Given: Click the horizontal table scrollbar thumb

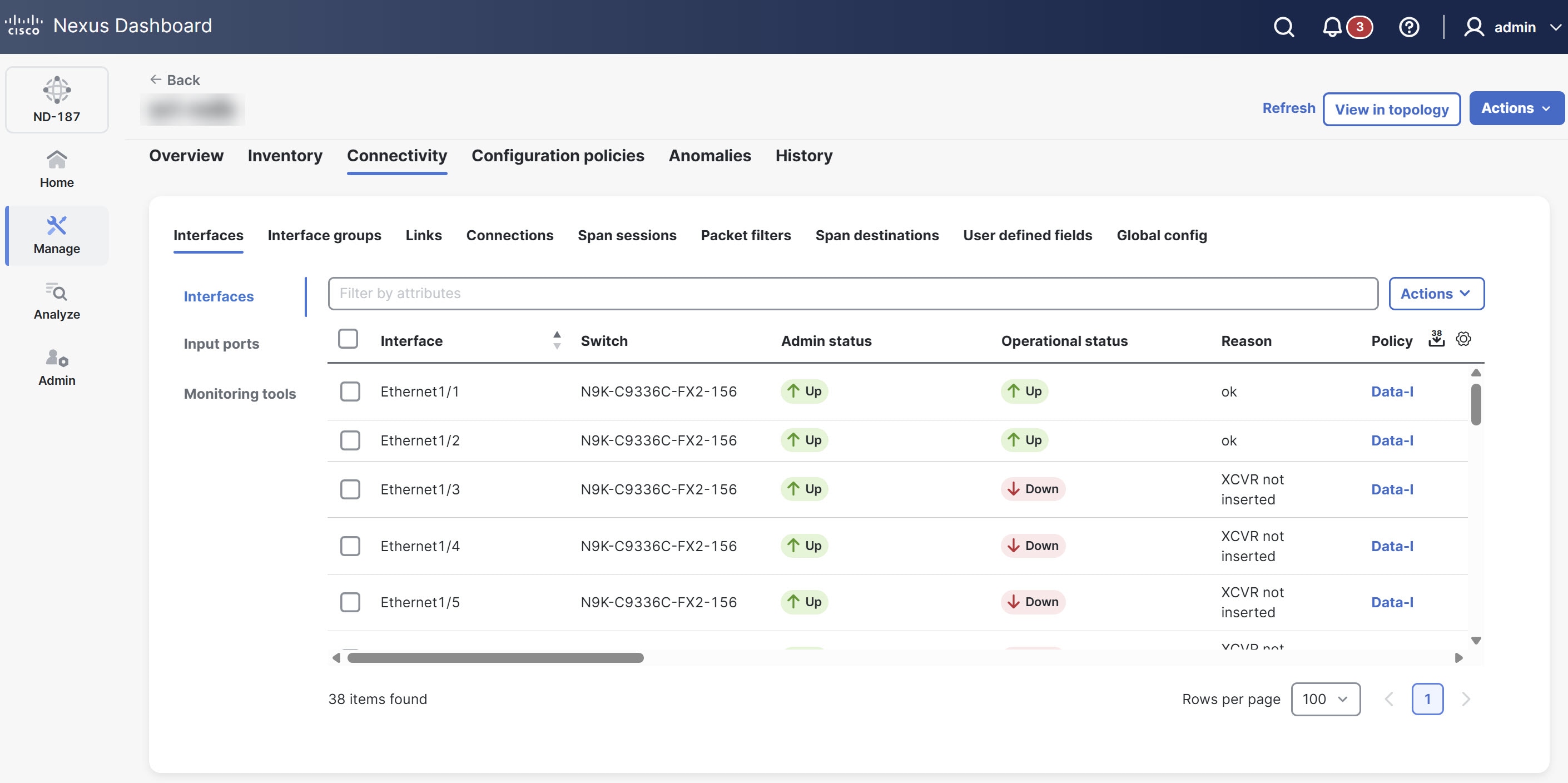Looking at the screenshot, I should click(495, 658).
